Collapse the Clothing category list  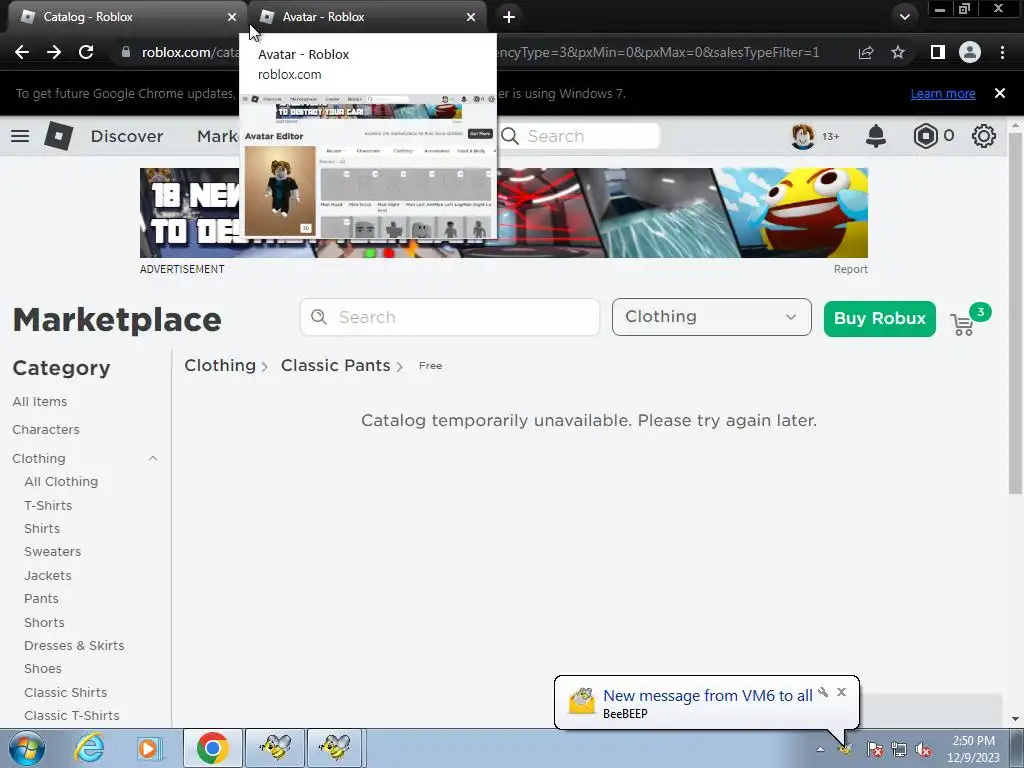[x=153, y=458]
